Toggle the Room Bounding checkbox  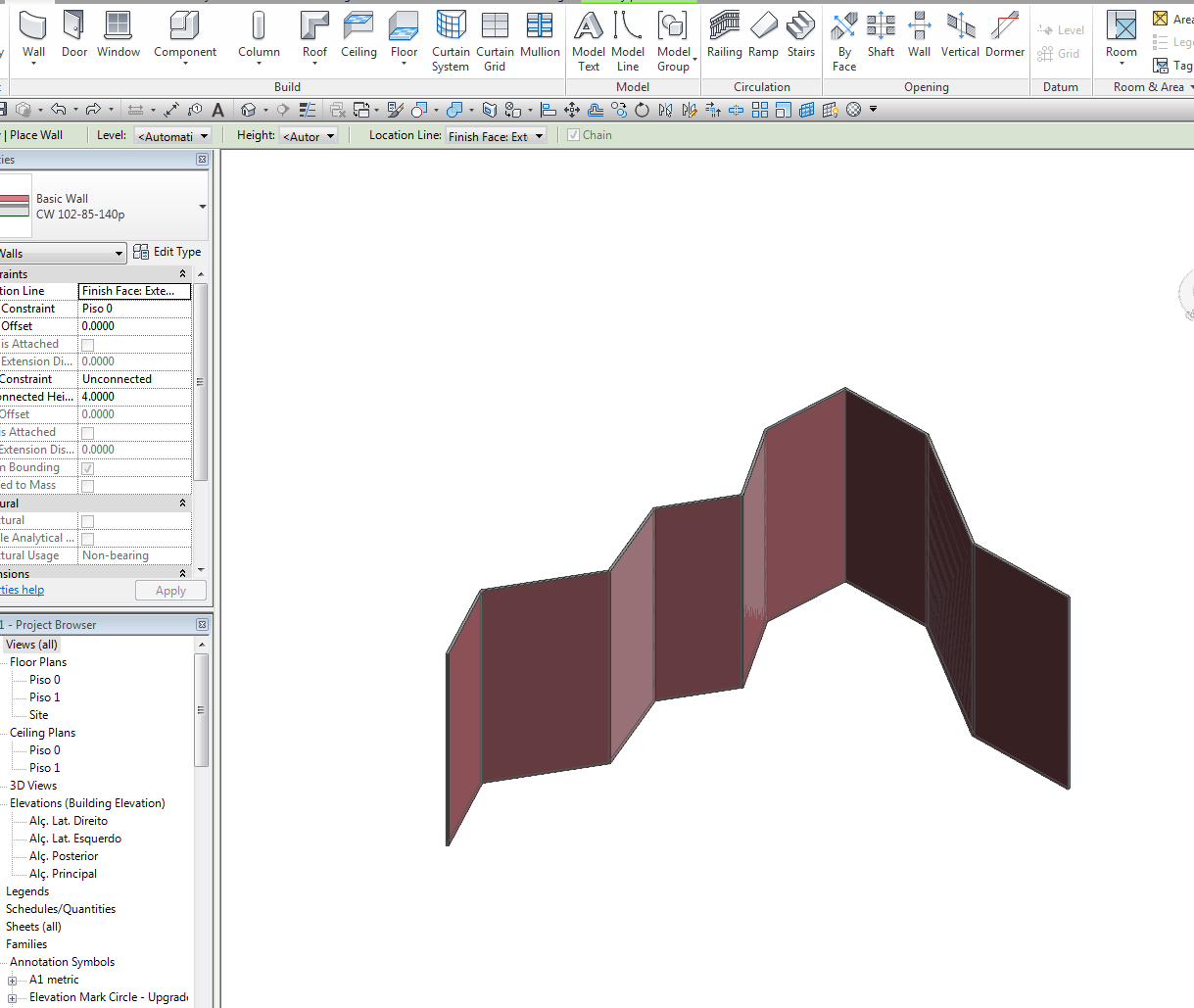(87, 468)
